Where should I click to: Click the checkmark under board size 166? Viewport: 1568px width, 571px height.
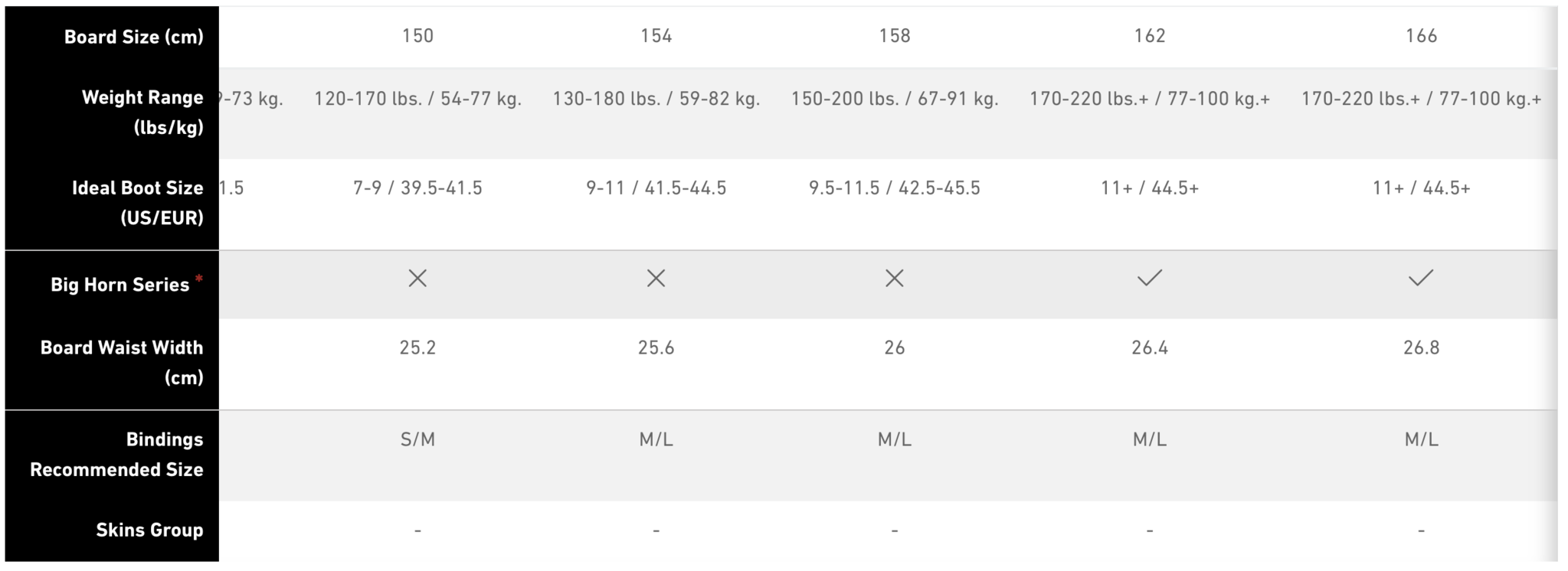coord(1421,278)
